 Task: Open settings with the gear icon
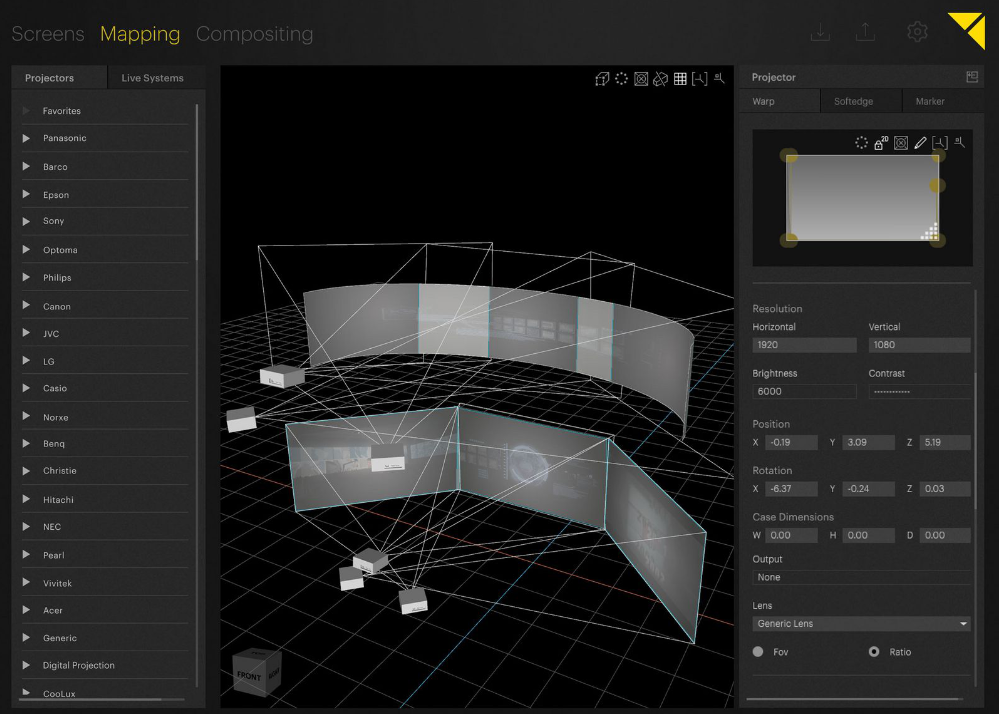[x=917, y=32]
